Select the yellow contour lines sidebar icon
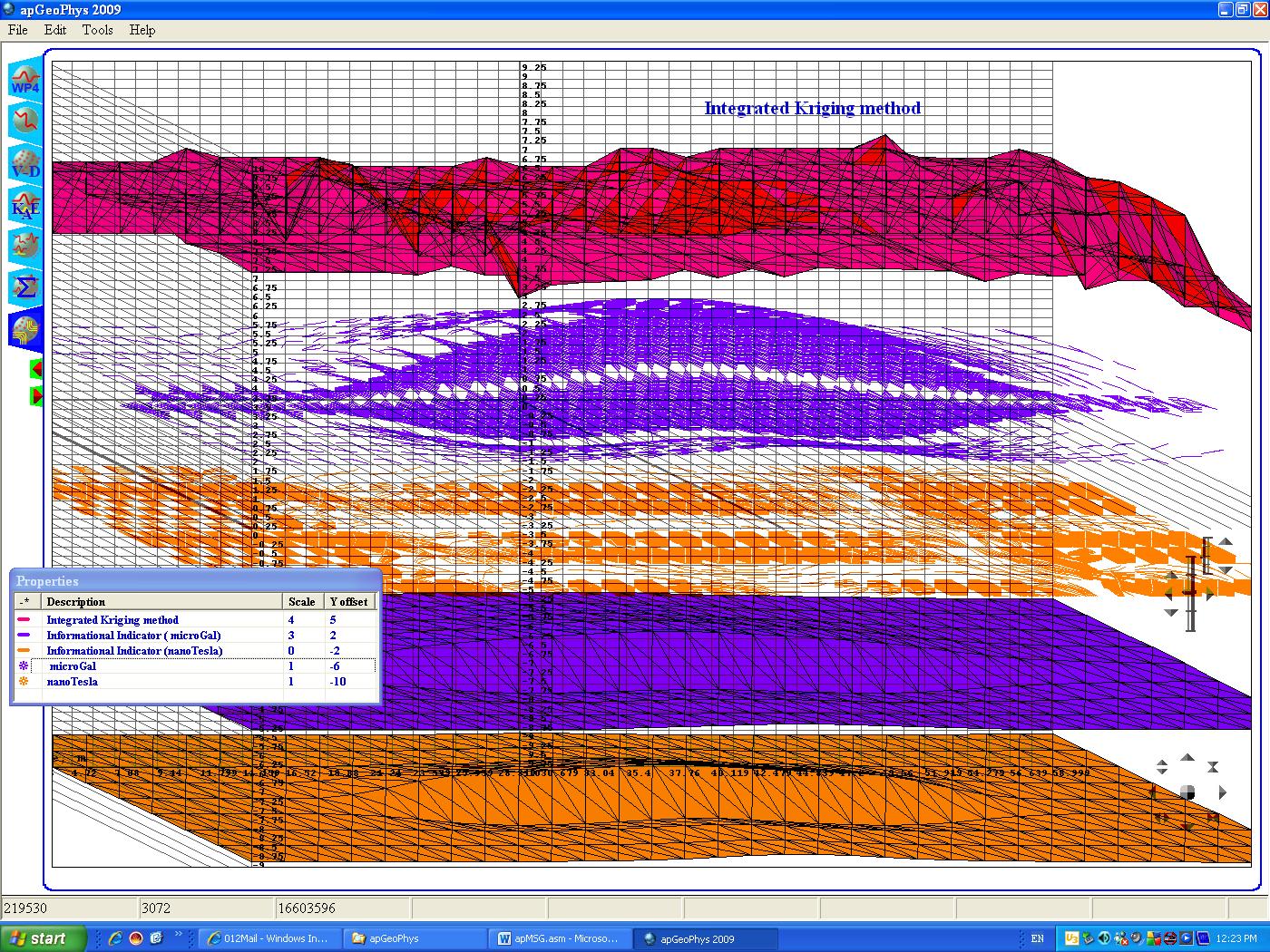Image resolution: width=1270 pixels, height=952 pixels. pyautogui.click(x=25, y=328)
